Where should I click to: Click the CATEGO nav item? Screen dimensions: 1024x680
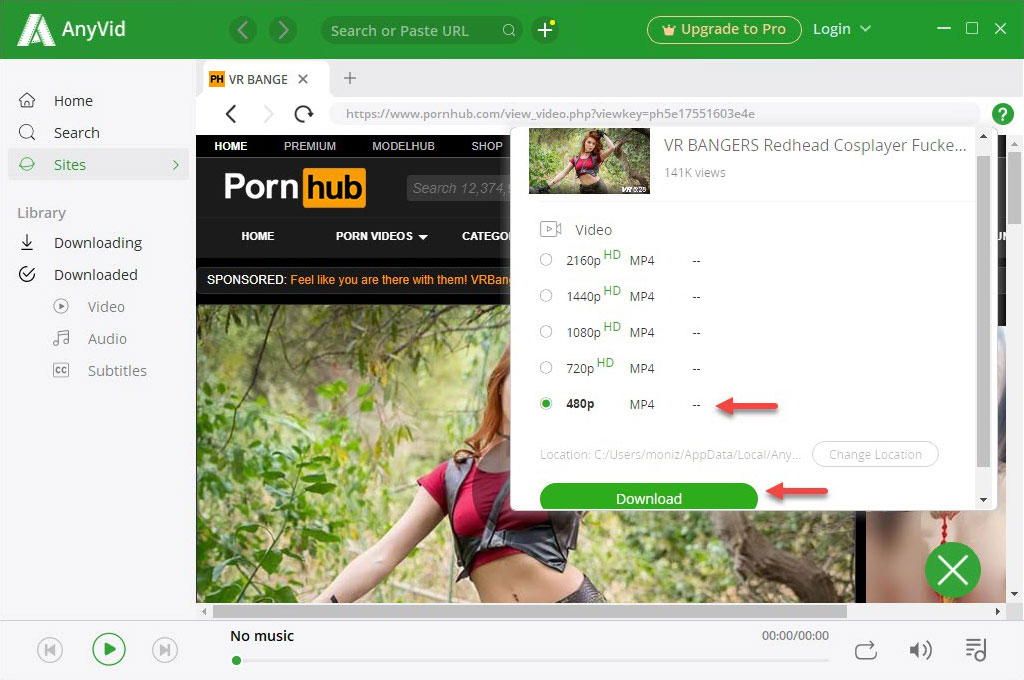[485, 236]
